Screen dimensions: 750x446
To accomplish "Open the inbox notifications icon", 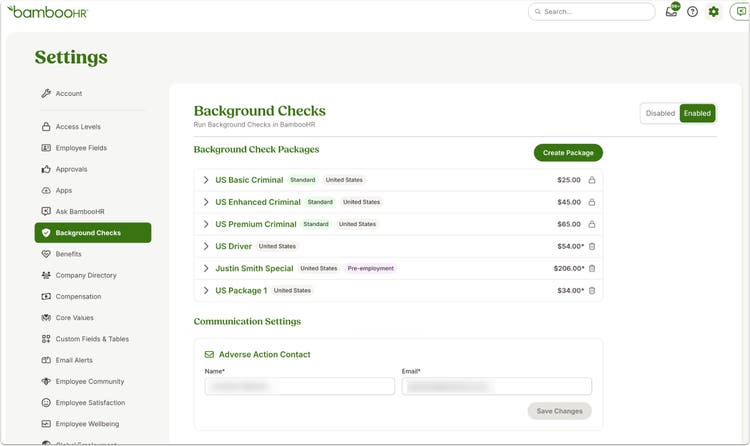I will pos(672,11).
